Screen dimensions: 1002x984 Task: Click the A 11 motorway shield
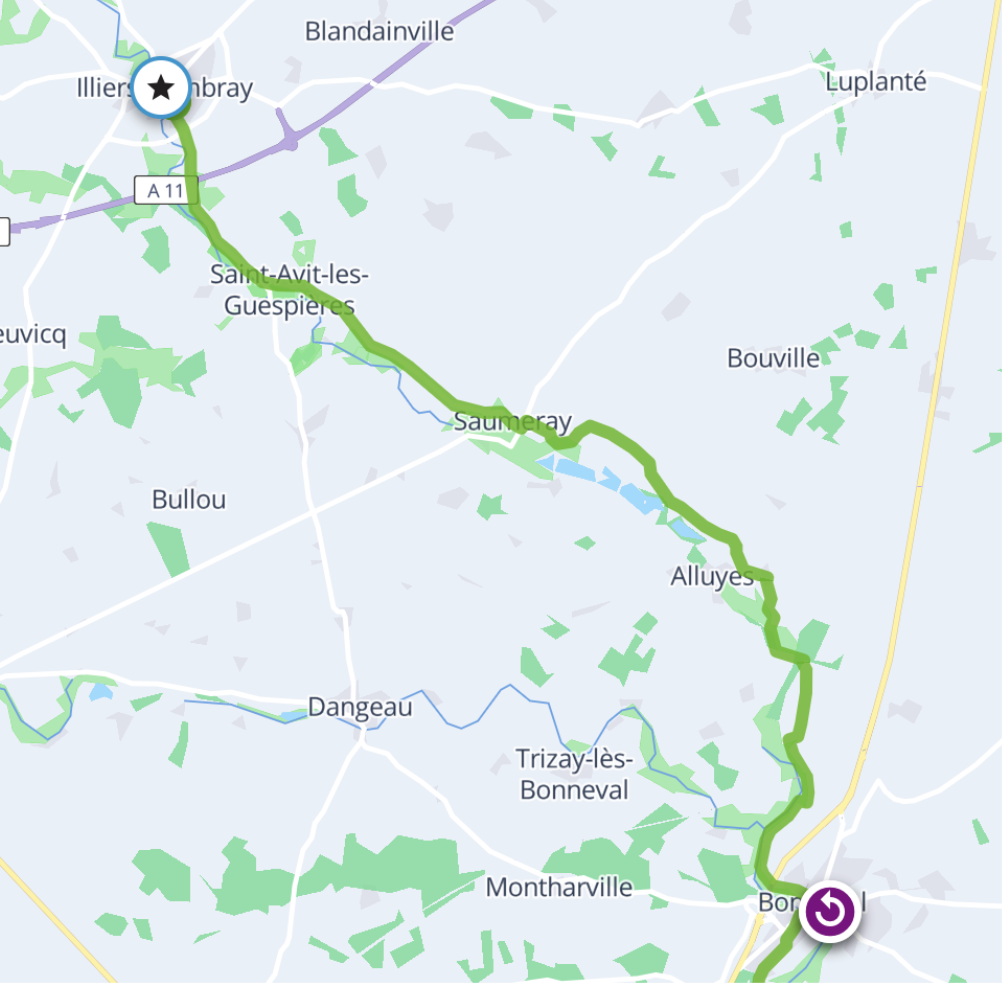(166, 190)
